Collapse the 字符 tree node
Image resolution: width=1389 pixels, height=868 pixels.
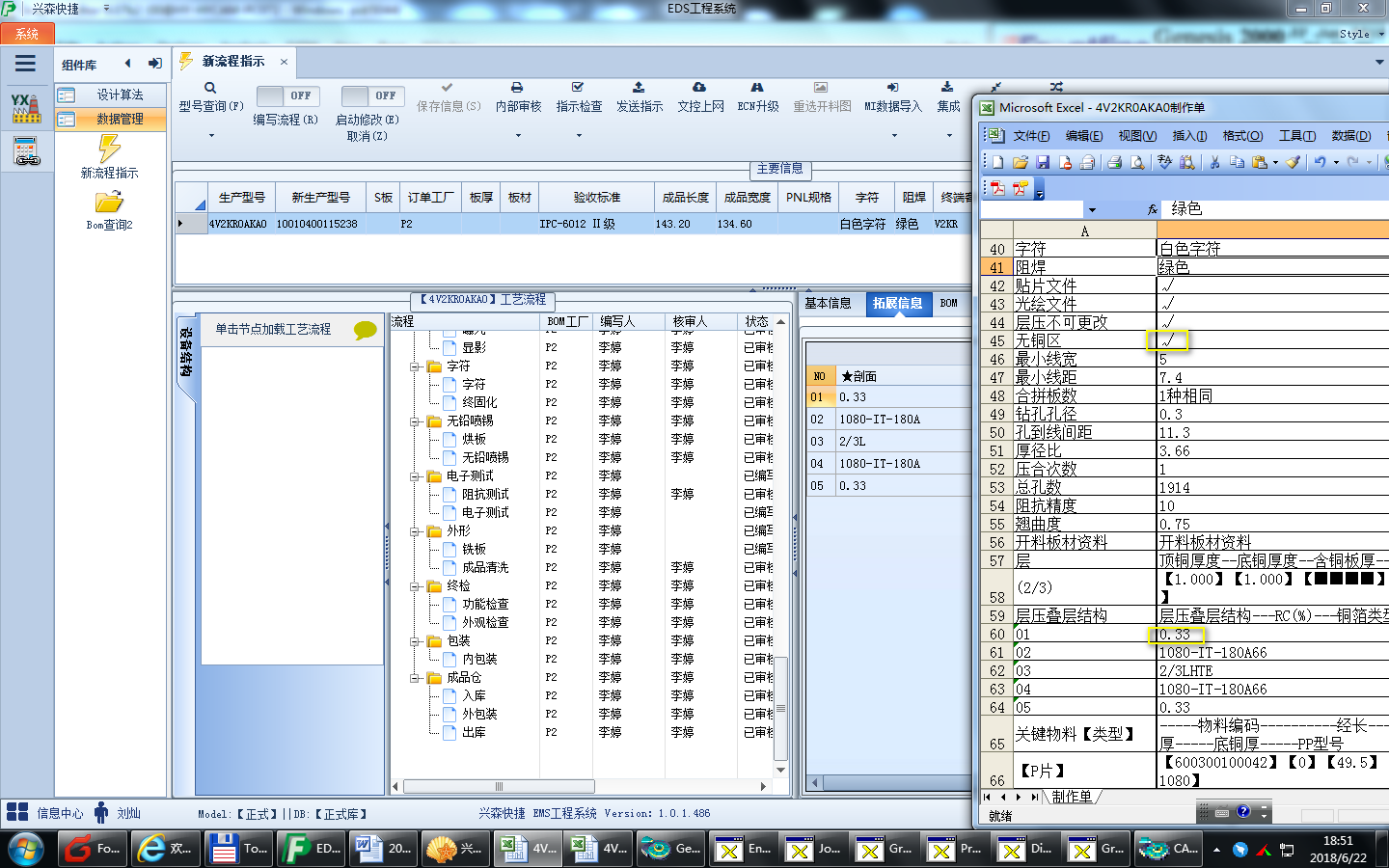pyautogui.click(x=413, y=366)
